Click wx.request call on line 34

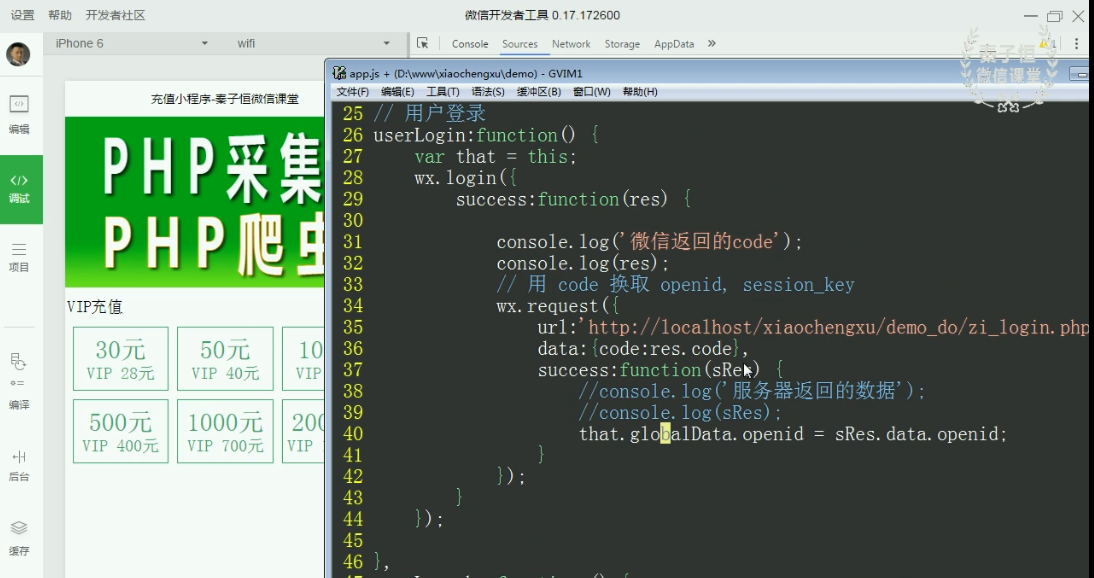coord(557,306)
